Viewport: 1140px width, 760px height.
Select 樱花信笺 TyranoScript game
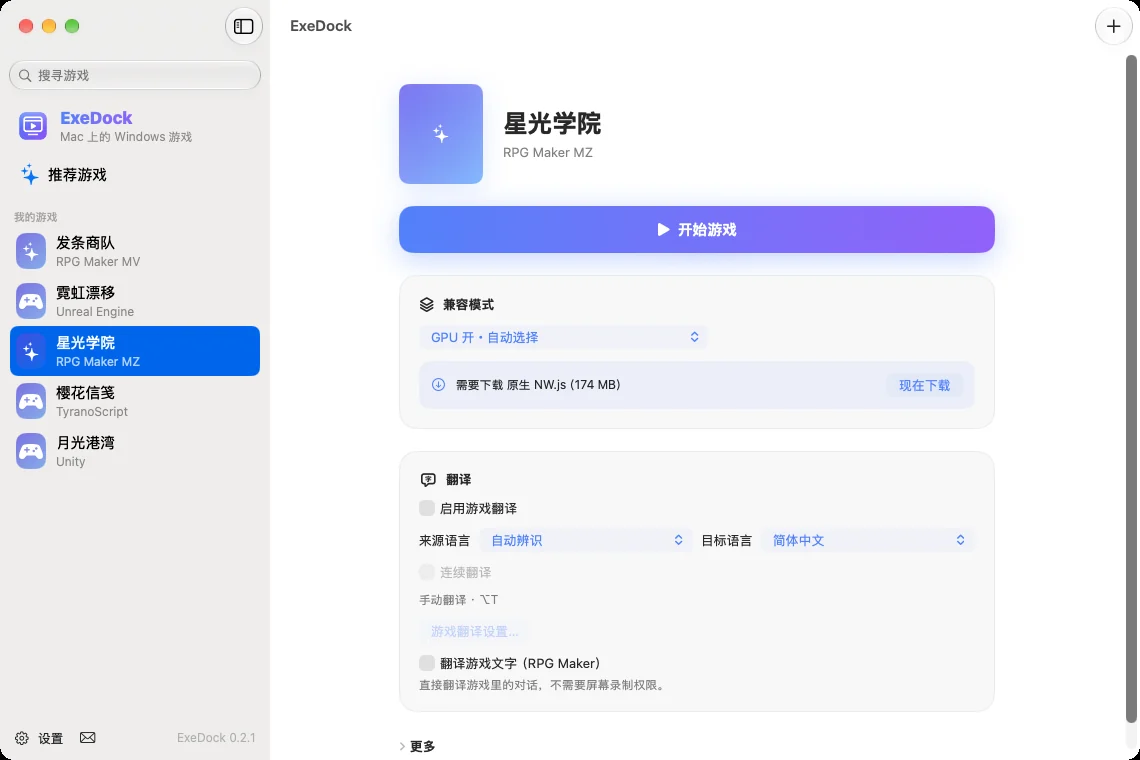point(135,401)
